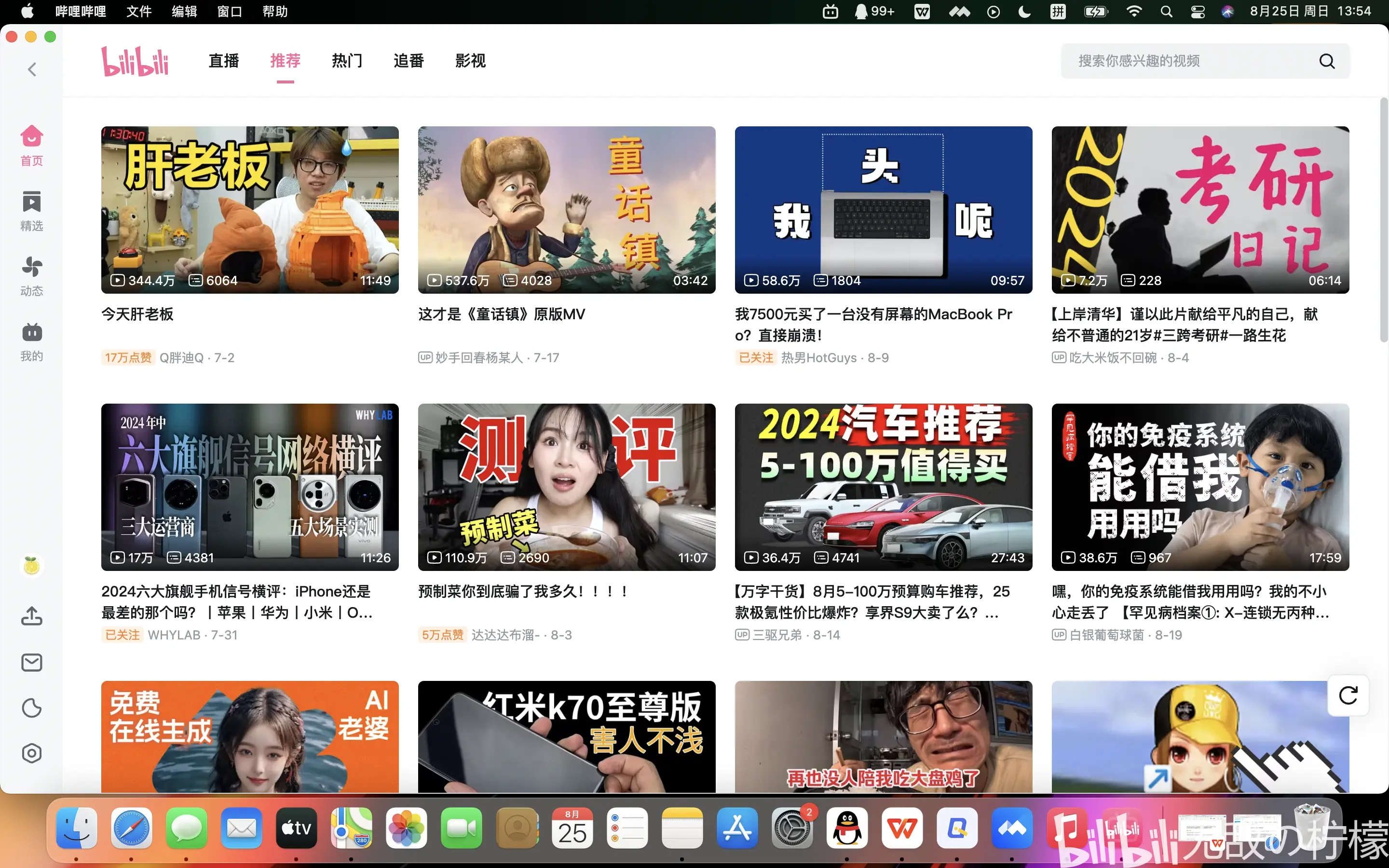Open the 考研日记 video thumbnail
This screenshot has width=1389, height=868.
pyautogui.click(x=1200, y=210)
